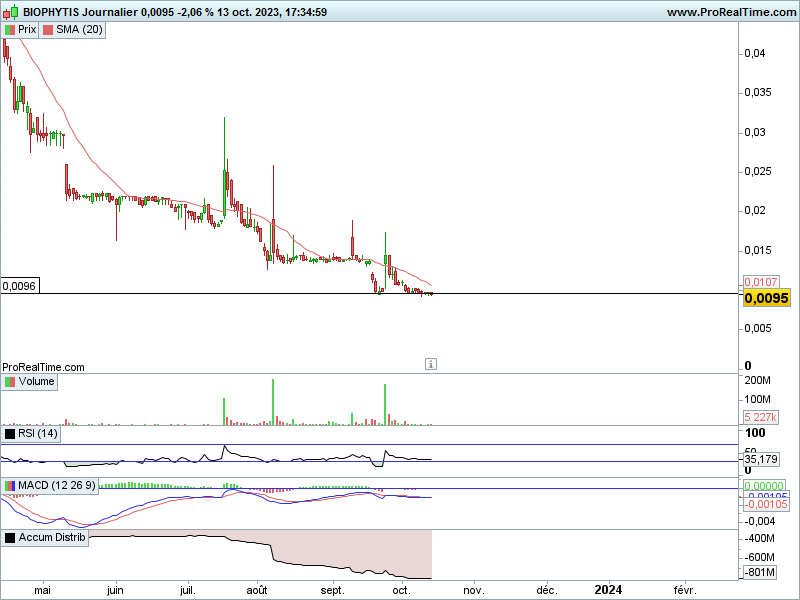
Task: Open the MACD (12 26 9) legend
Action: 49,485
